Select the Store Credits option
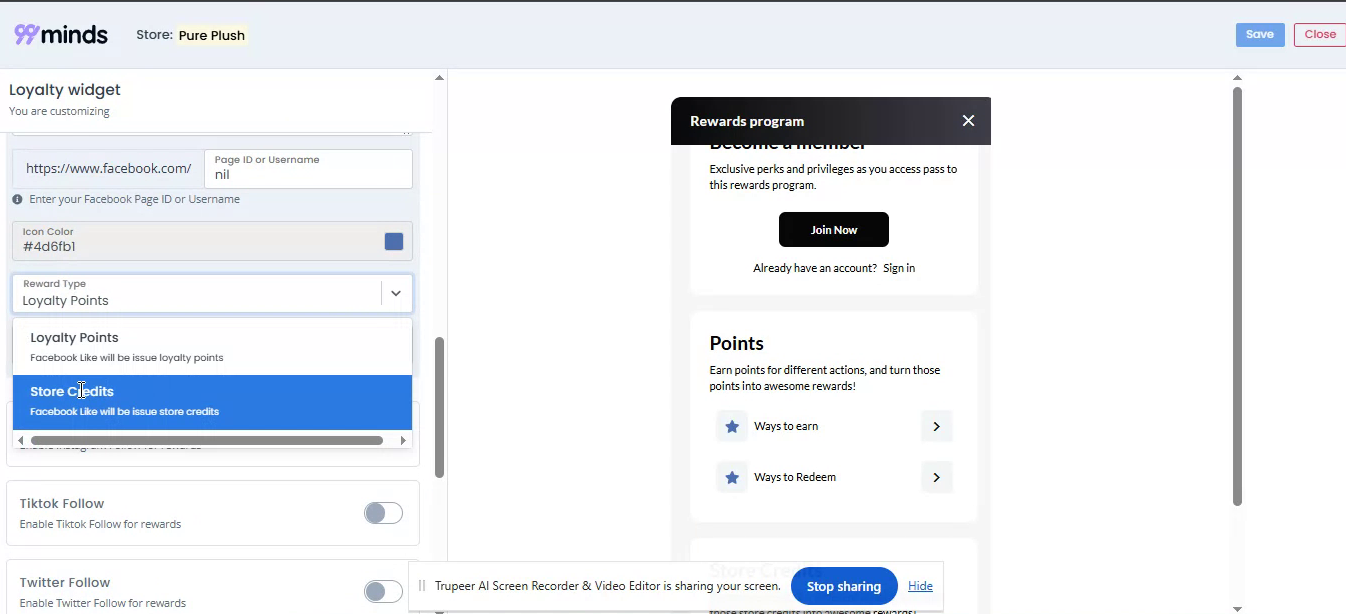This screenshot has width=1346, height=614. click(212, 402)
